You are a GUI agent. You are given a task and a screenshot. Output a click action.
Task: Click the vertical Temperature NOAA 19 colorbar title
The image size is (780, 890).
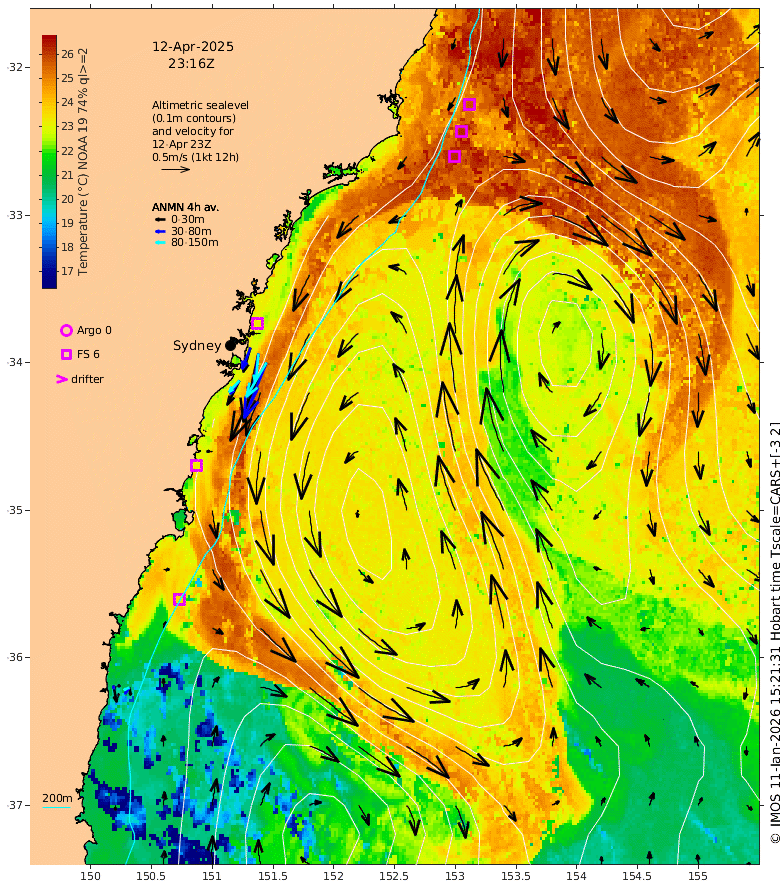tap(83, 162)
